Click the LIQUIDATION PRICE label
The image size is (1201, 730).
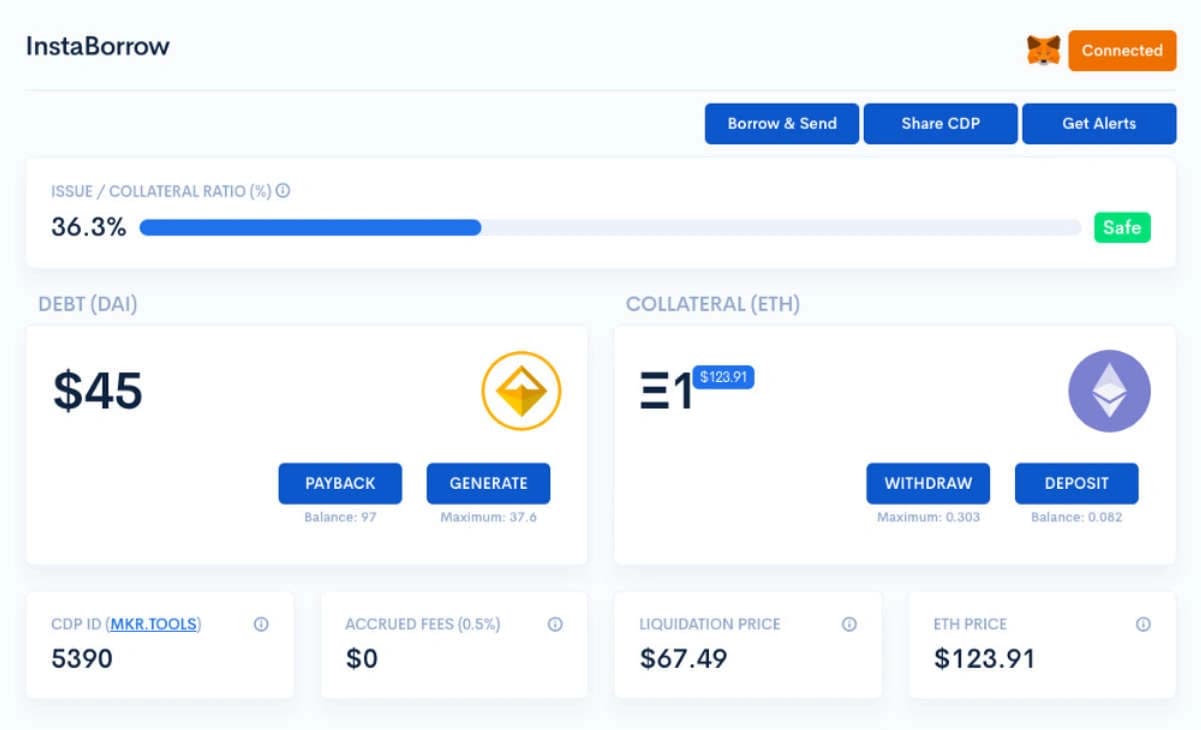[x=710, y=624]
